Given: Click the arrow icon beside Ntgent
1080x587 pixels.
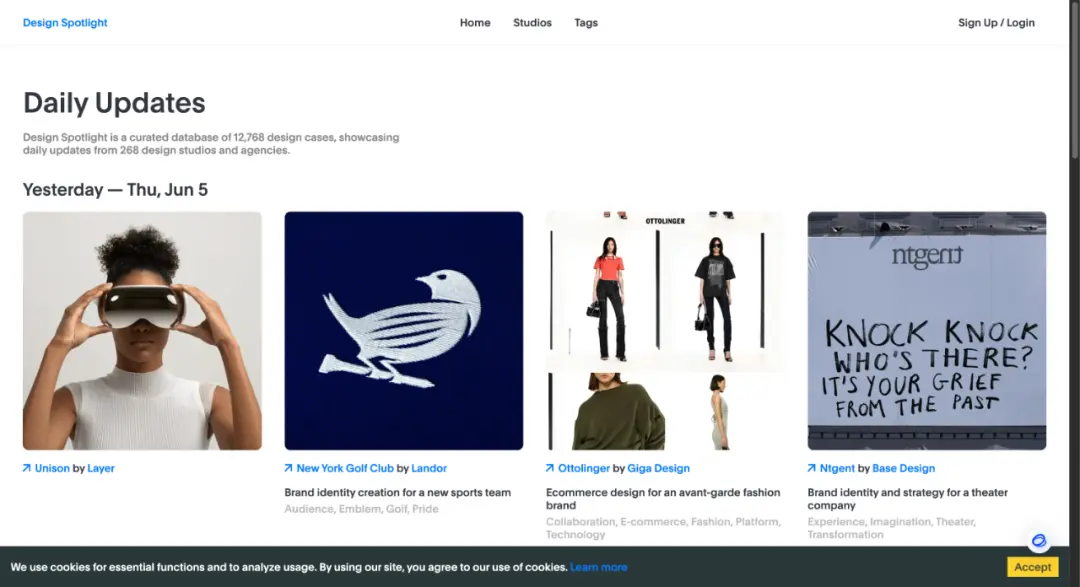Looking at the screenshot, I should tap(811, 468).
